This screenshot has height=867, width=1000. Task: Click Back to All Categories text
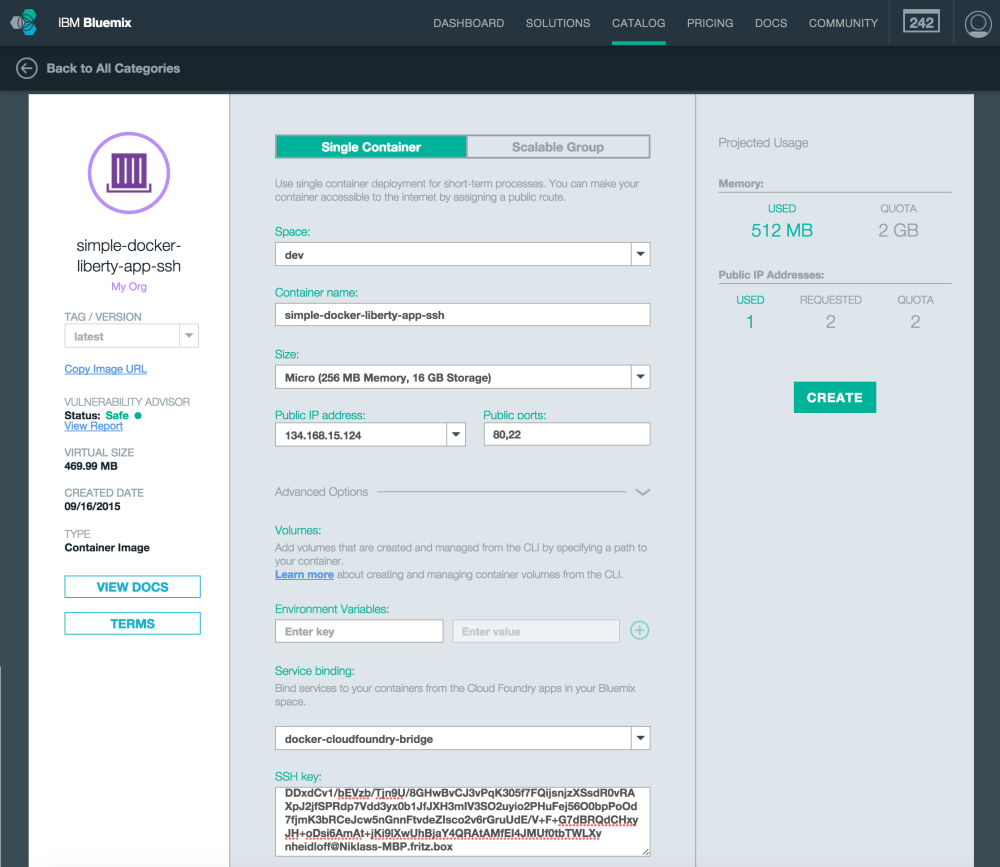[114, 68]
